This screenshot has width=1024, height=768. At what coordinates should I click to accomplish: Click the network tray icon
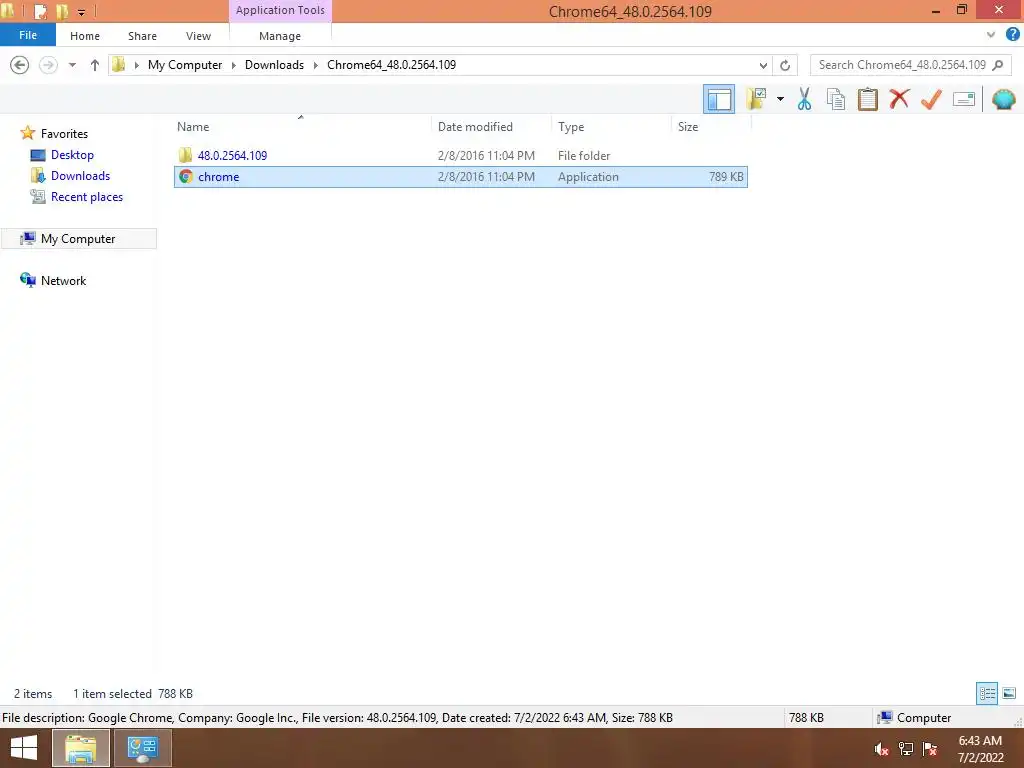906,749
